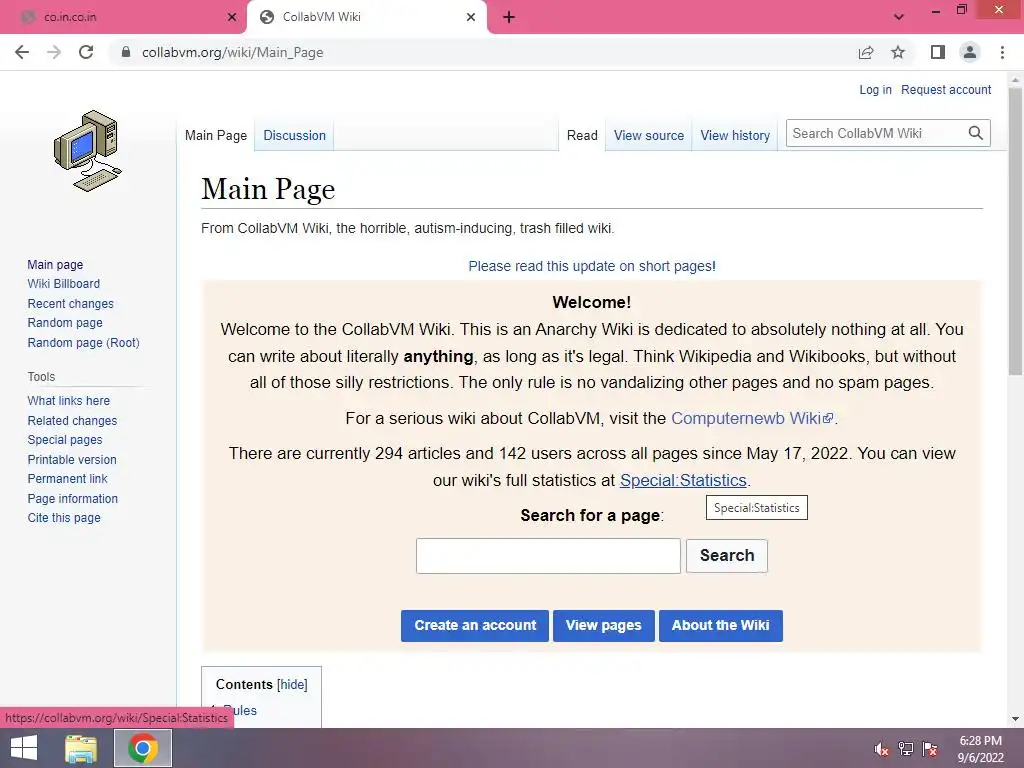Collapse Contents with the hide toggle
Screen dimensions: 1024x768
292,684
